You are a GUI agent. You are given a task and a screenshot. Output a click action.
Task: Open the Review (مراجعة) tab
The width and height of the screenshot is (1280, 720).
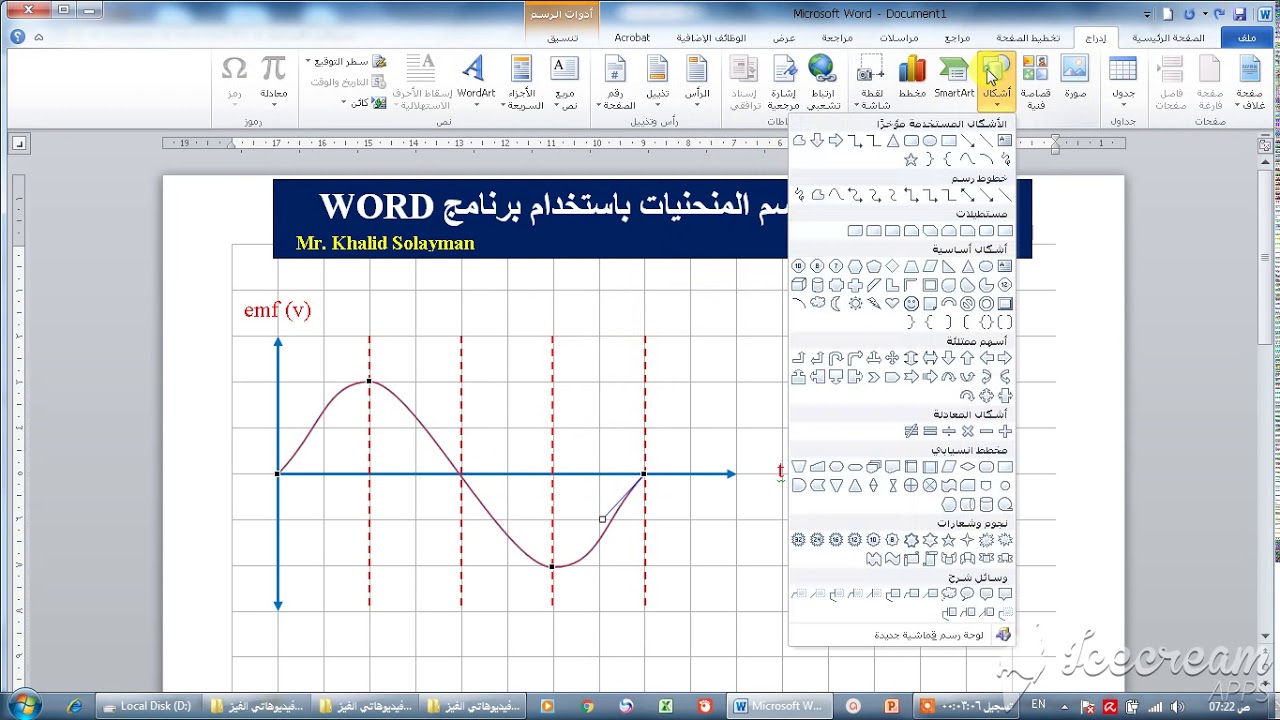(x=837, y=38)
